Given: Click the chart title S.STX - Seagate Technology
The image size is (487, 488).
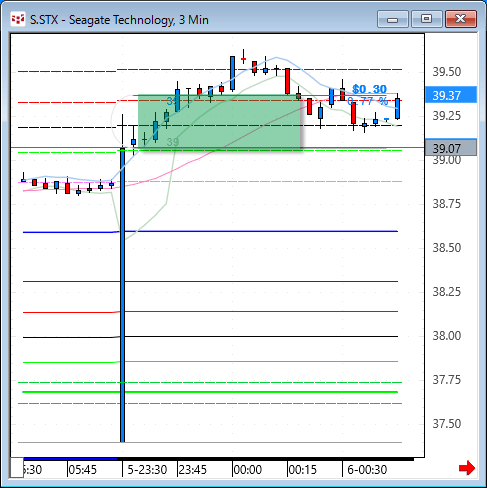Looking at the screenshot, I should (x=119, y=20).
